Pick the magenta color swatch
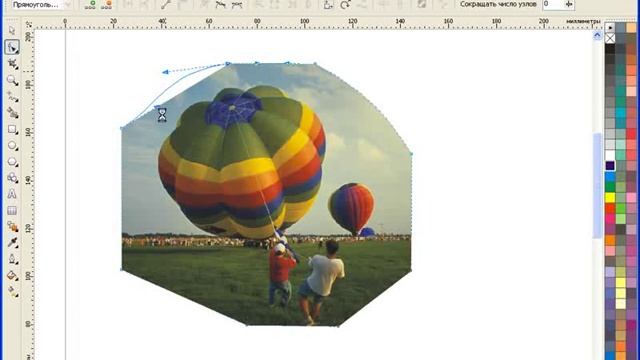Viewport: 640px width, 360px height. pyautogui.click(x=610, y=219)
